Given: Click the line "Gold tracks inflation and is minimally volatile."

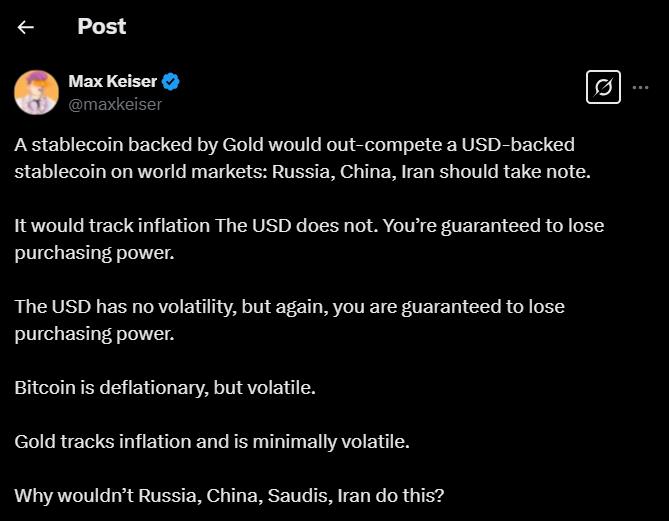Looking at the screenshot, I should click(x=212, y=440).
